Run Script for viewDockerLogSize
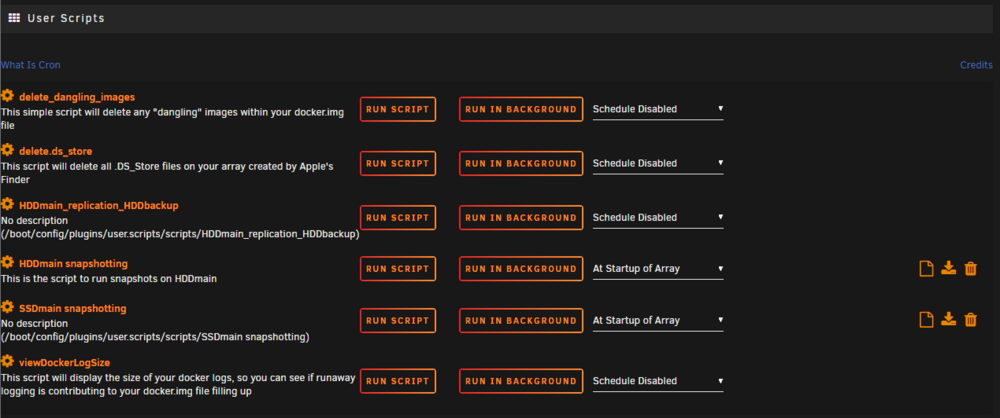The image size is (1000, 418). [398, 381]
